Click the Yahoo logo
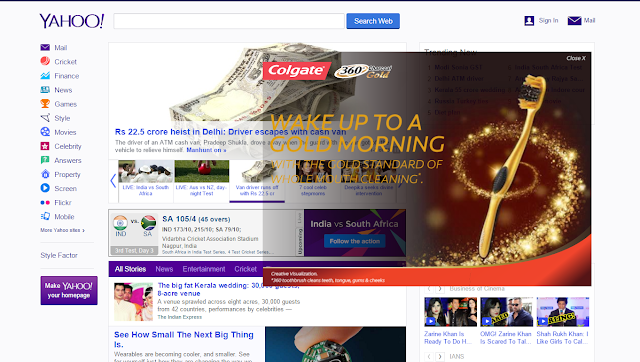The height and width of the screenshot is (362, 640). pos(72,21)
